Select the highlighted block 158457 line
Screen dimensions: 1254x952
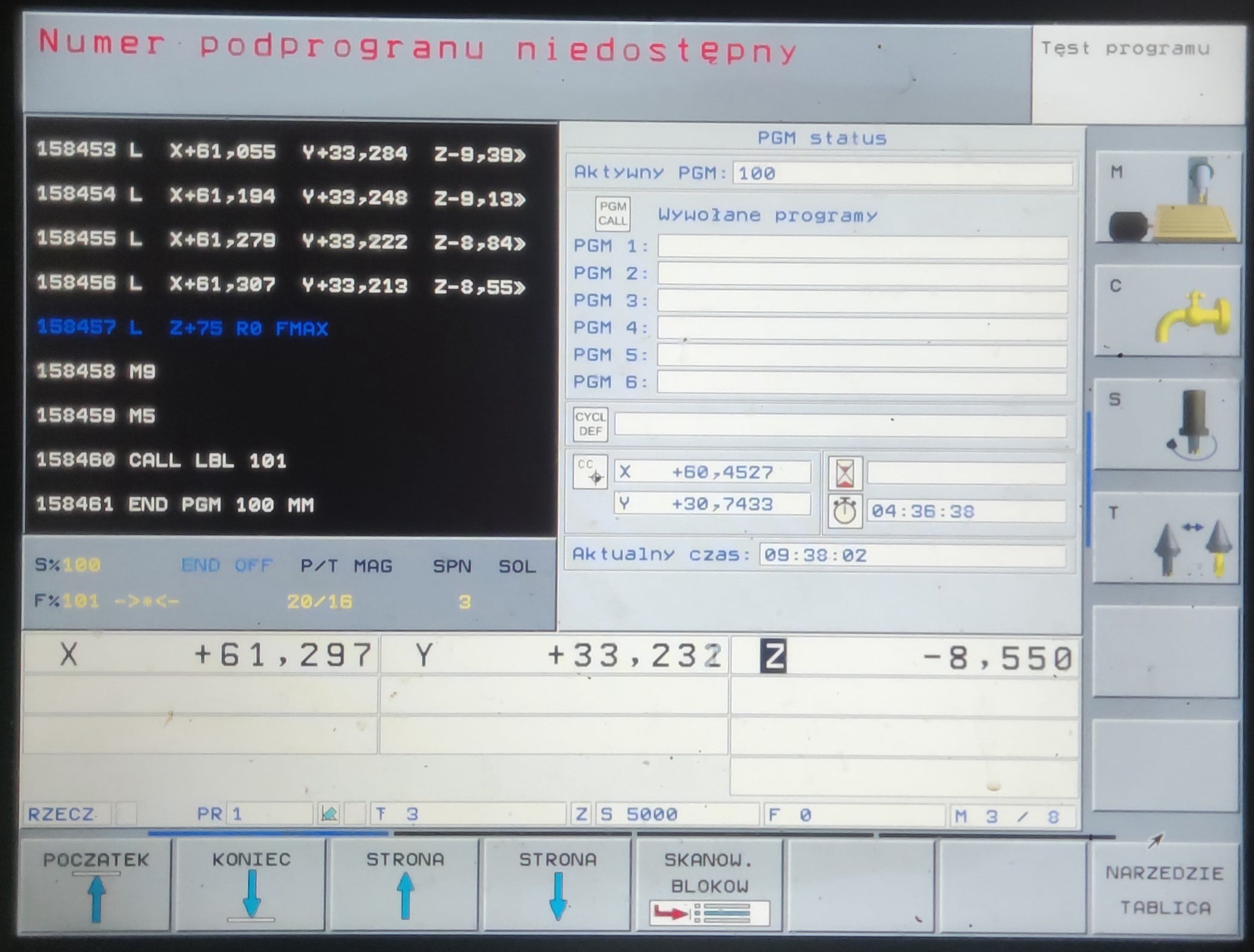tap(182, 328)
